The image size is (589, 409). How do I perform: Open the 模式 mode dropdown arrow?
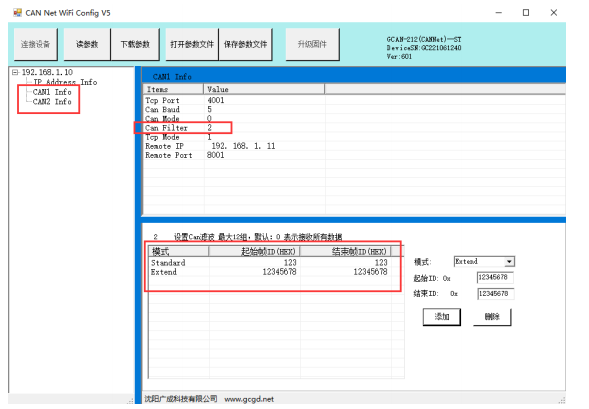point(509,261)
